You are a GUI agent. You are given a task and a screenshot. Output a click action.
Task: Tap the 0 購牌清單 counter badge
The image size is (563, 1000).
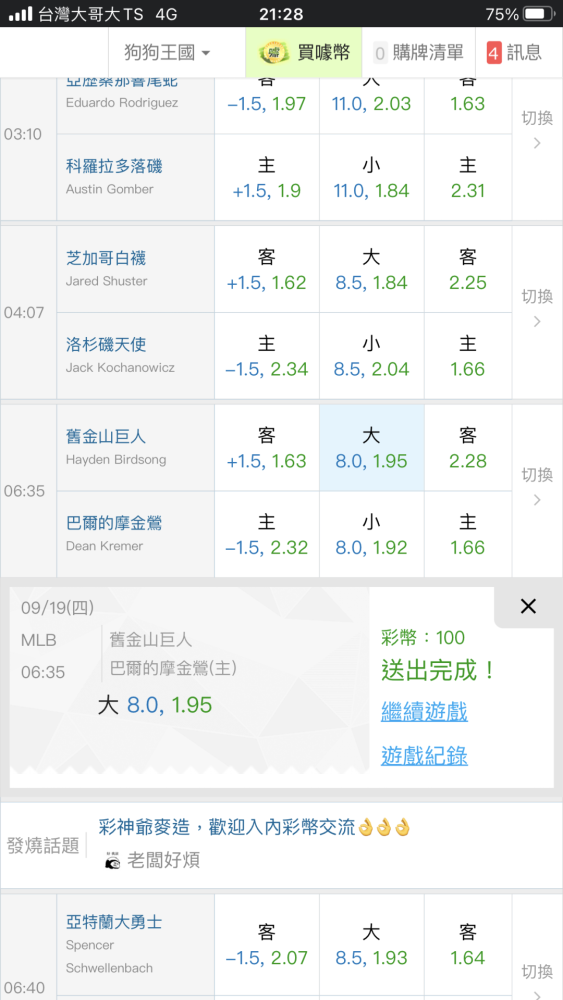point(381,53)
